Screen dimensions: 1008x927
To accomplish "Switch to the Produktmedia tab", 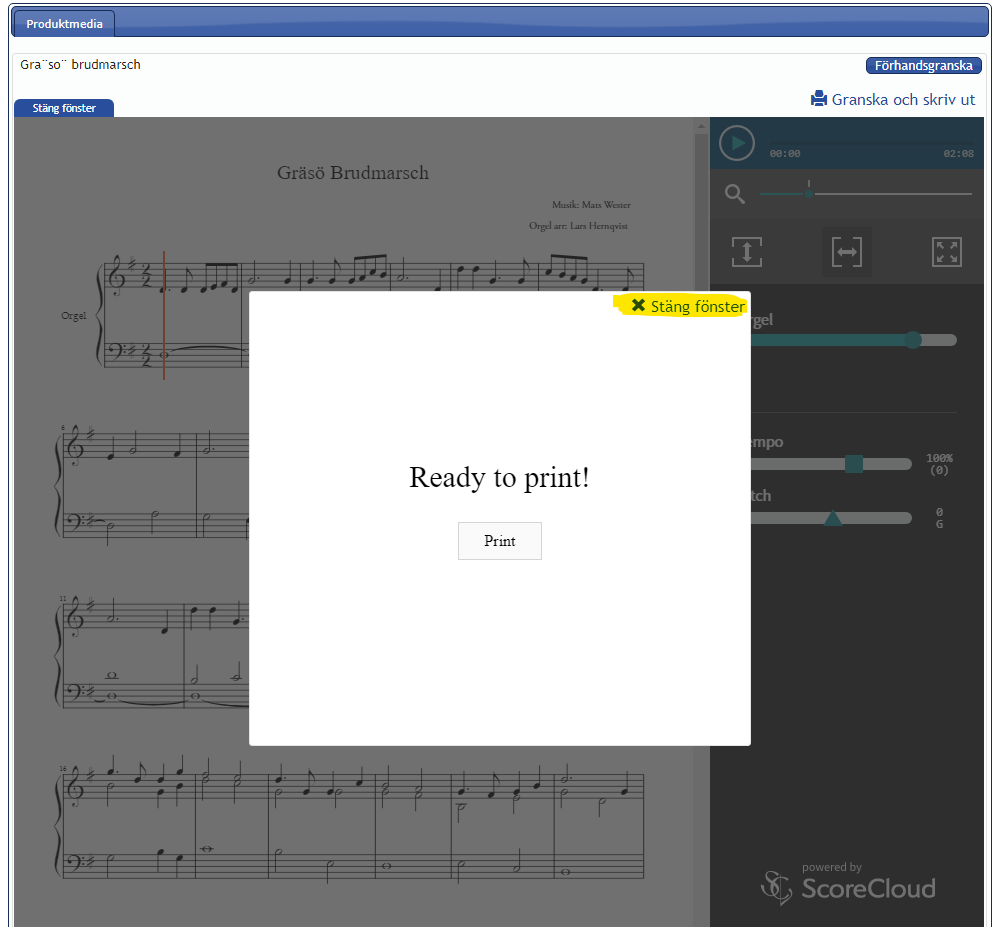I will point(64,23).
